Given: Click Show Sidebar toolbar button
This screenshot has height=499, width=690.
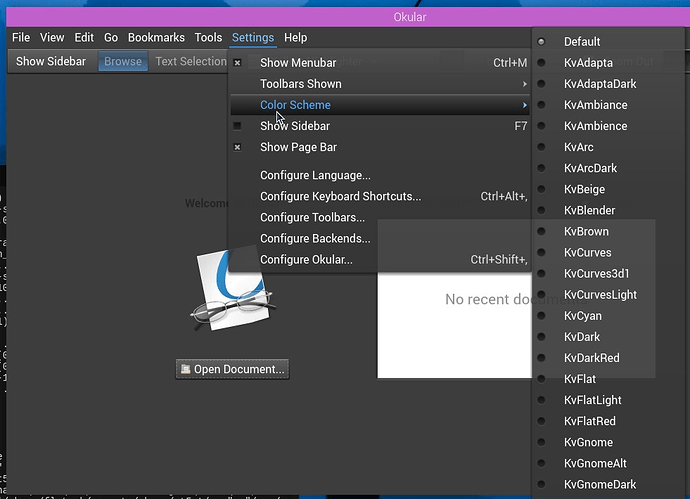Looking at the screenshot, I should tap(51, 61).
